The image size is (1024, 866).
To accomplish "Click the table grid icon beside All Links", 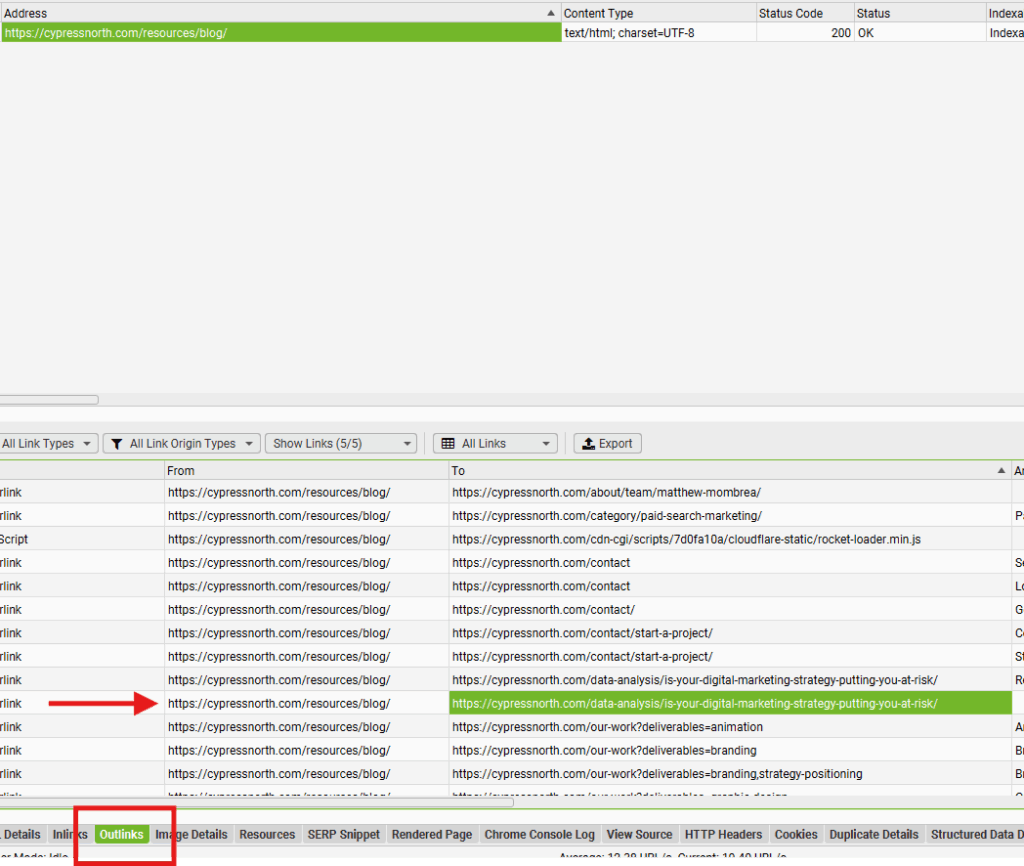I will pos(448,443).
